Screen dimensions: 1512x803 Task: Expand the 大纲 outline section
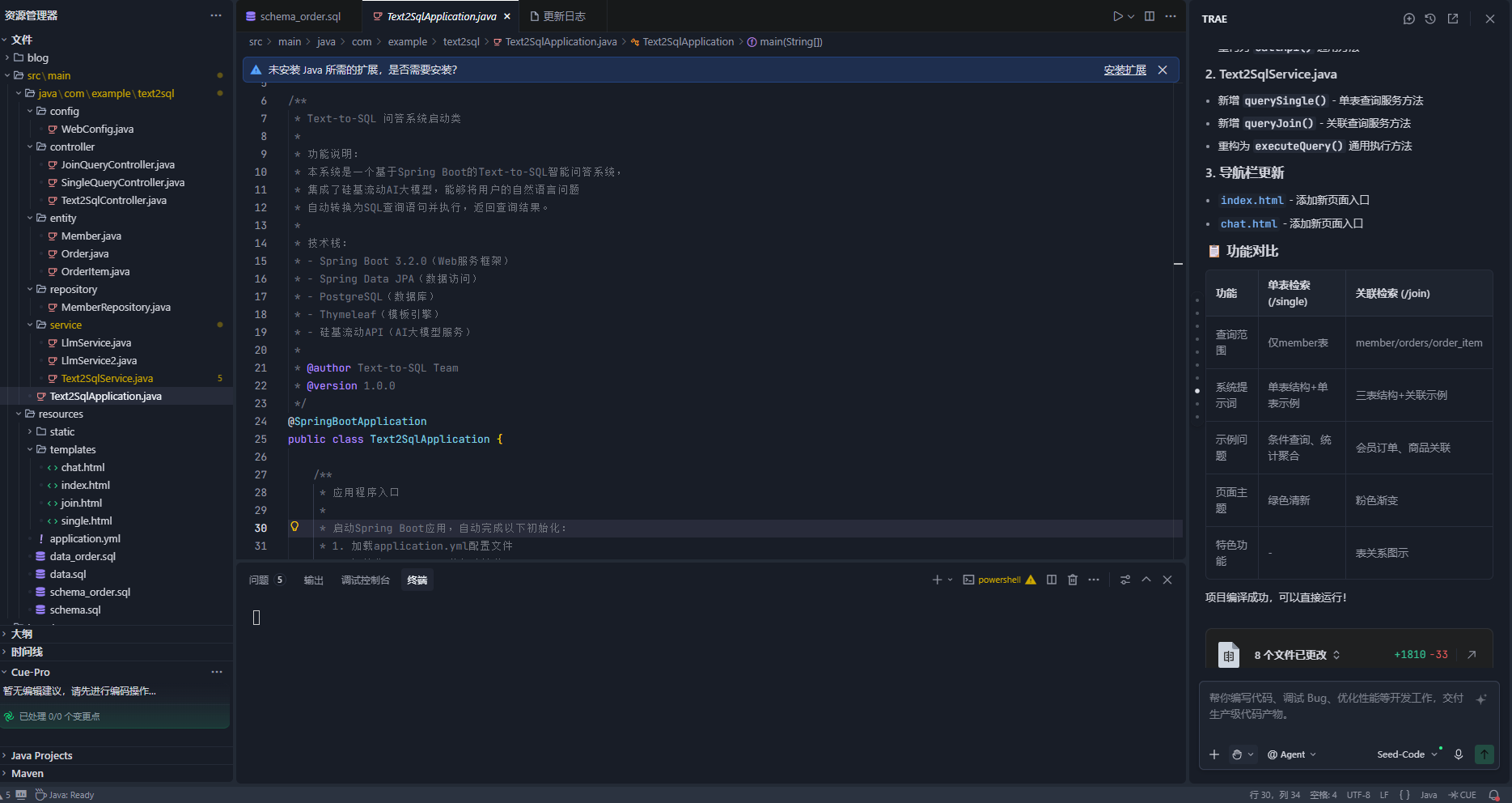(22, 634)
